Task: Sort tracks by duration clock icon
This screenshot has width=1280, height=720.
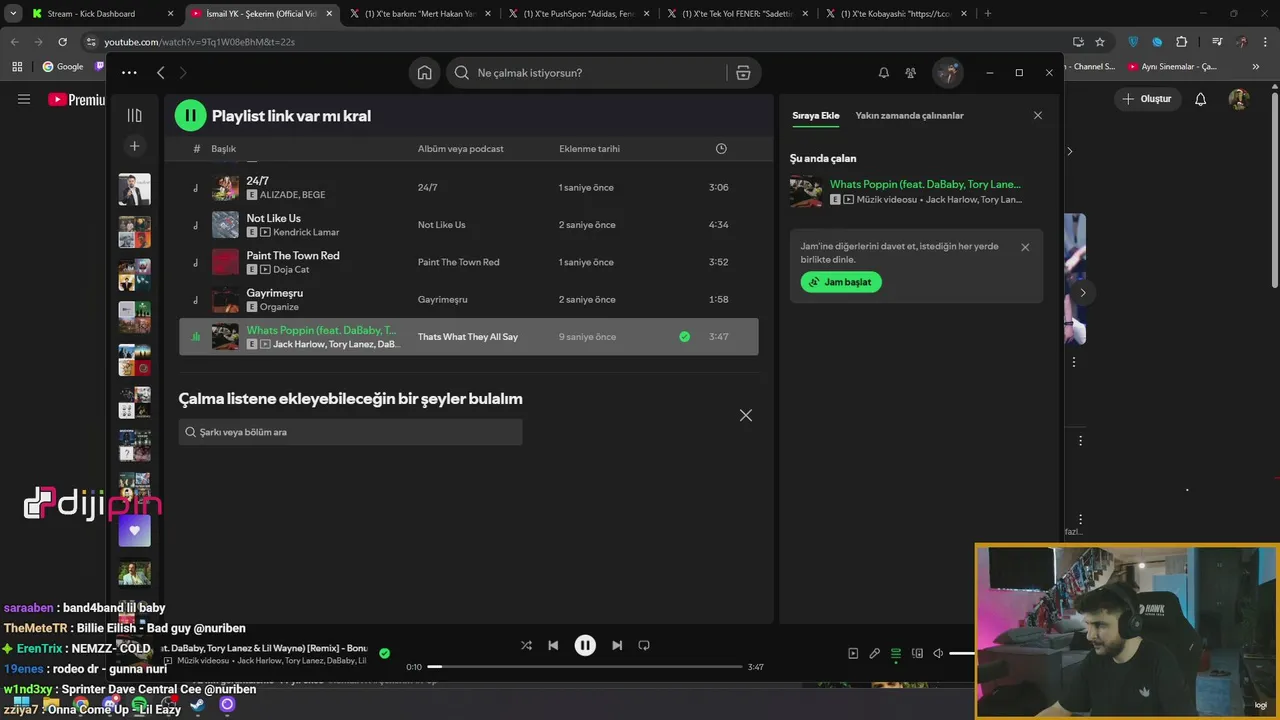Action: (x=721, y=149)
